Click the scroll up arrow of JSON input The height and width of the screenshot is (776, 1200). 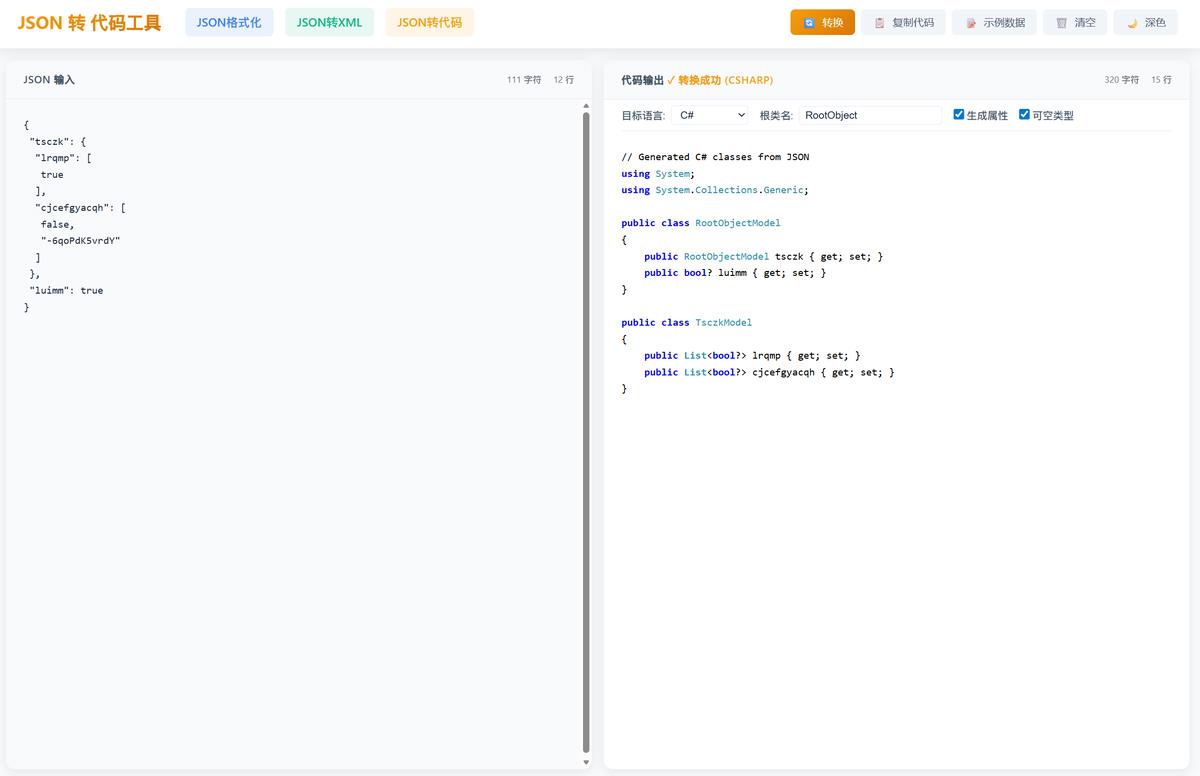click(586, 105)
